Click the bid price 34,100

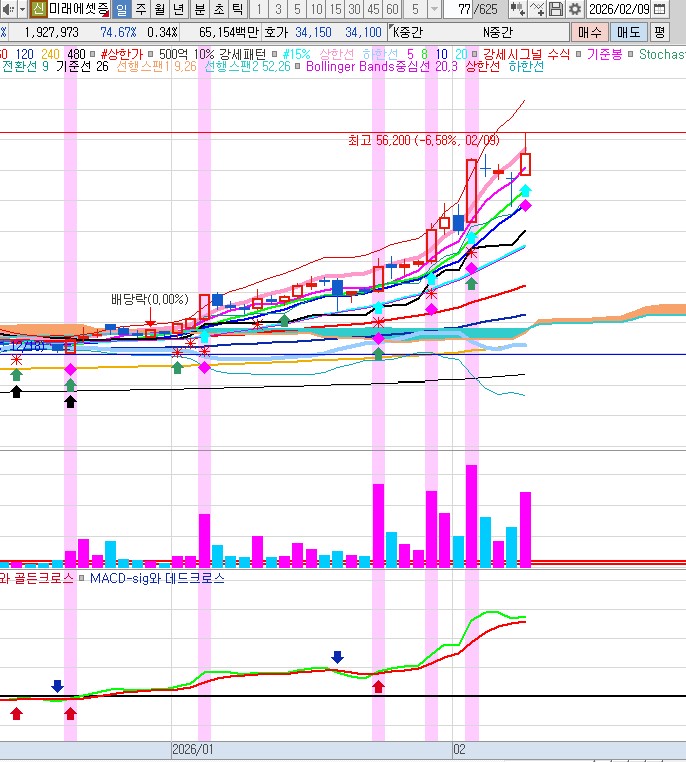[x=363, y=33]
